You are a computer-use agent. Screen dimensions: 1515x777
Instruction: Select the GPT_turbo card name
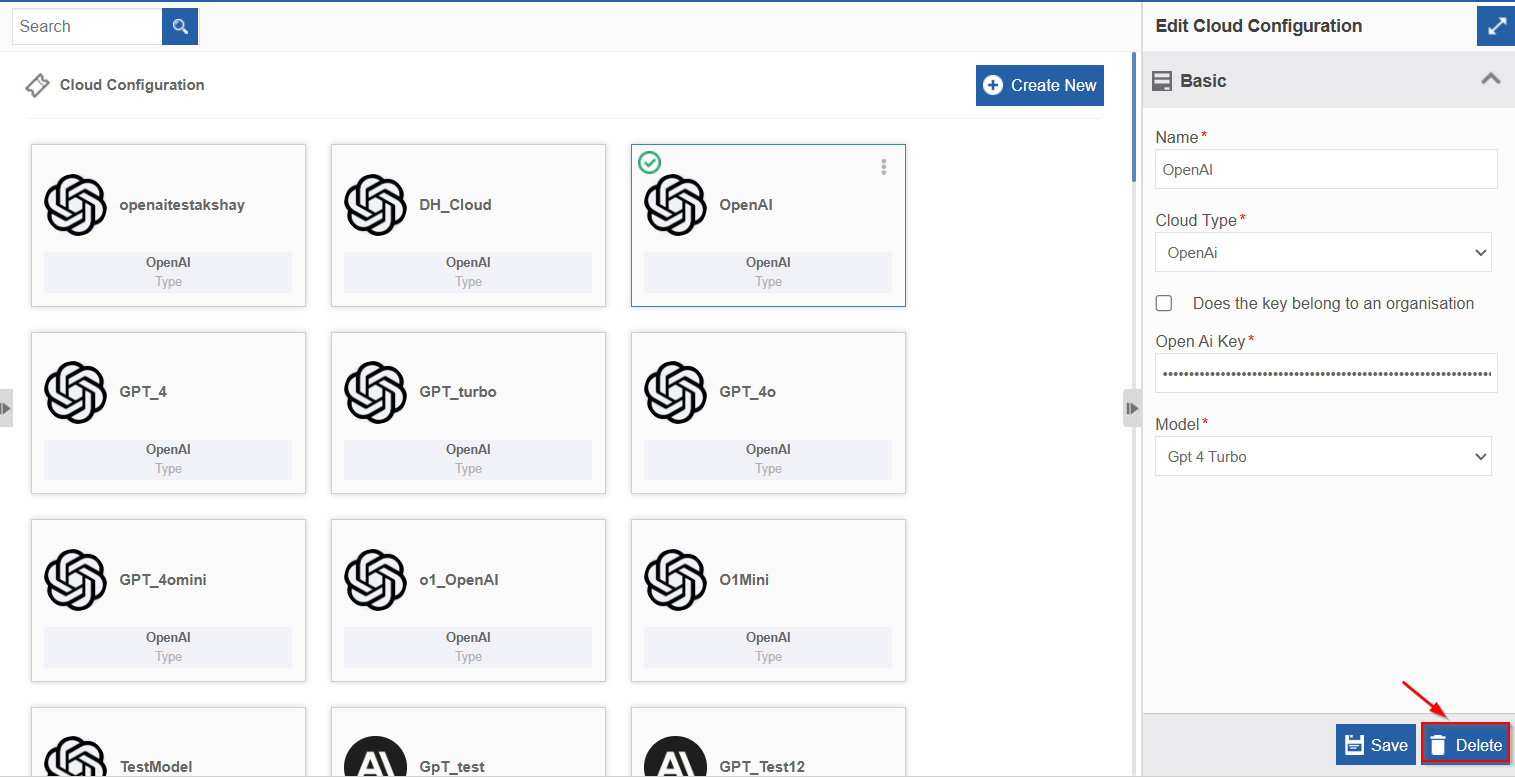click(458, 392)
